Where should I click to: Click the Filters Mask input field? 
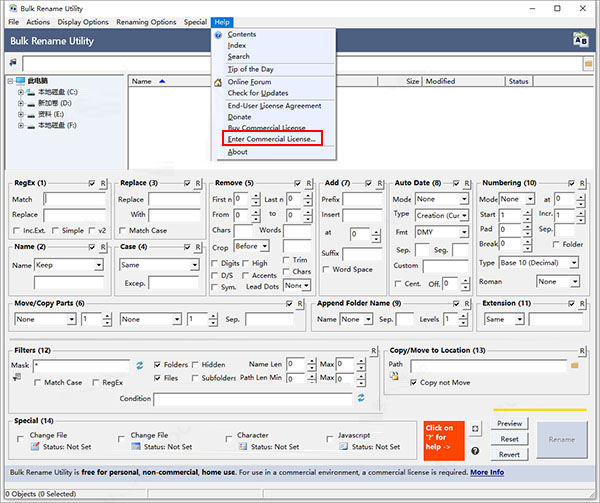82,366
